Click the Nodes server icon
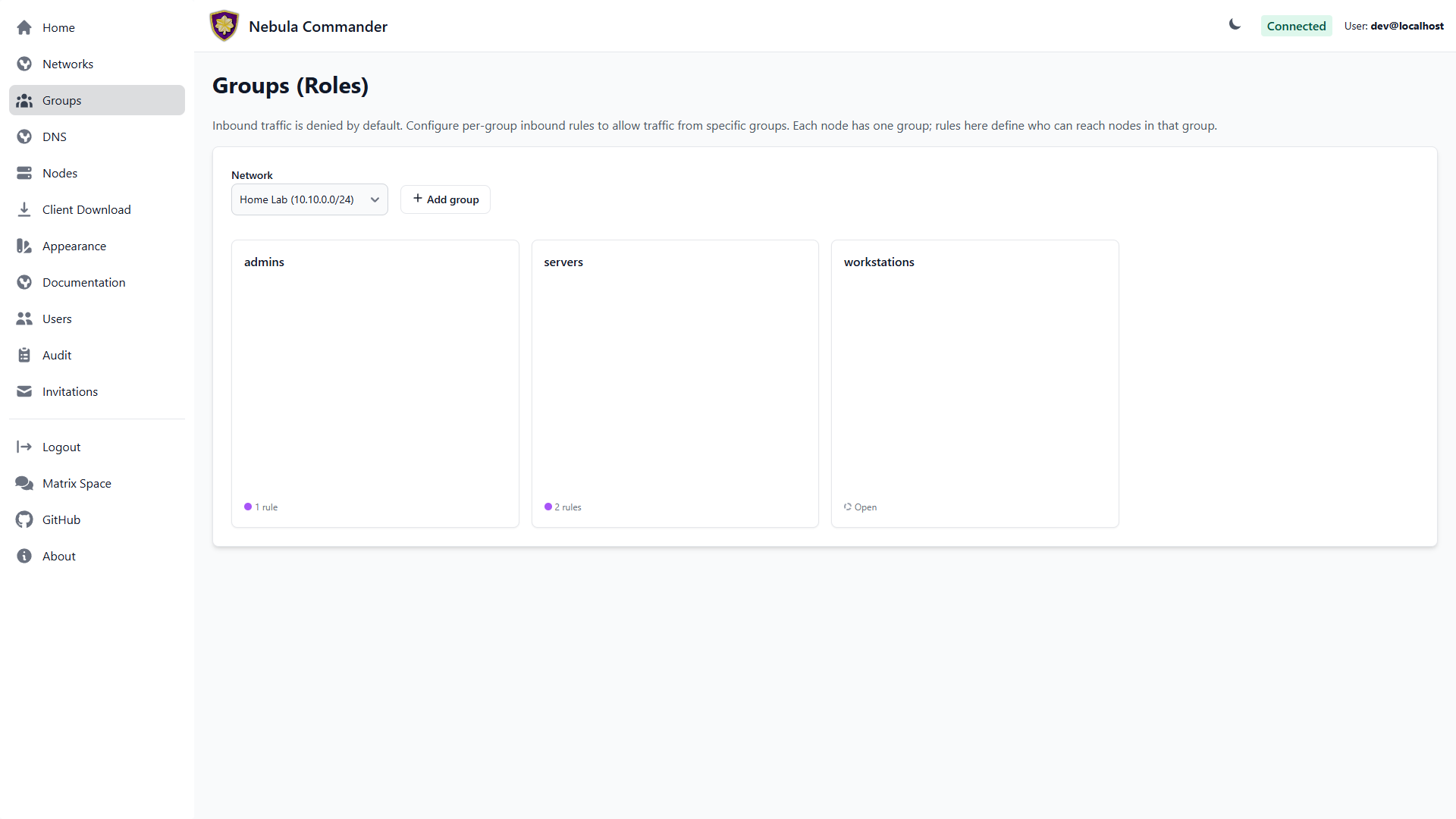Screen dimensions: 1456x819 24,173
